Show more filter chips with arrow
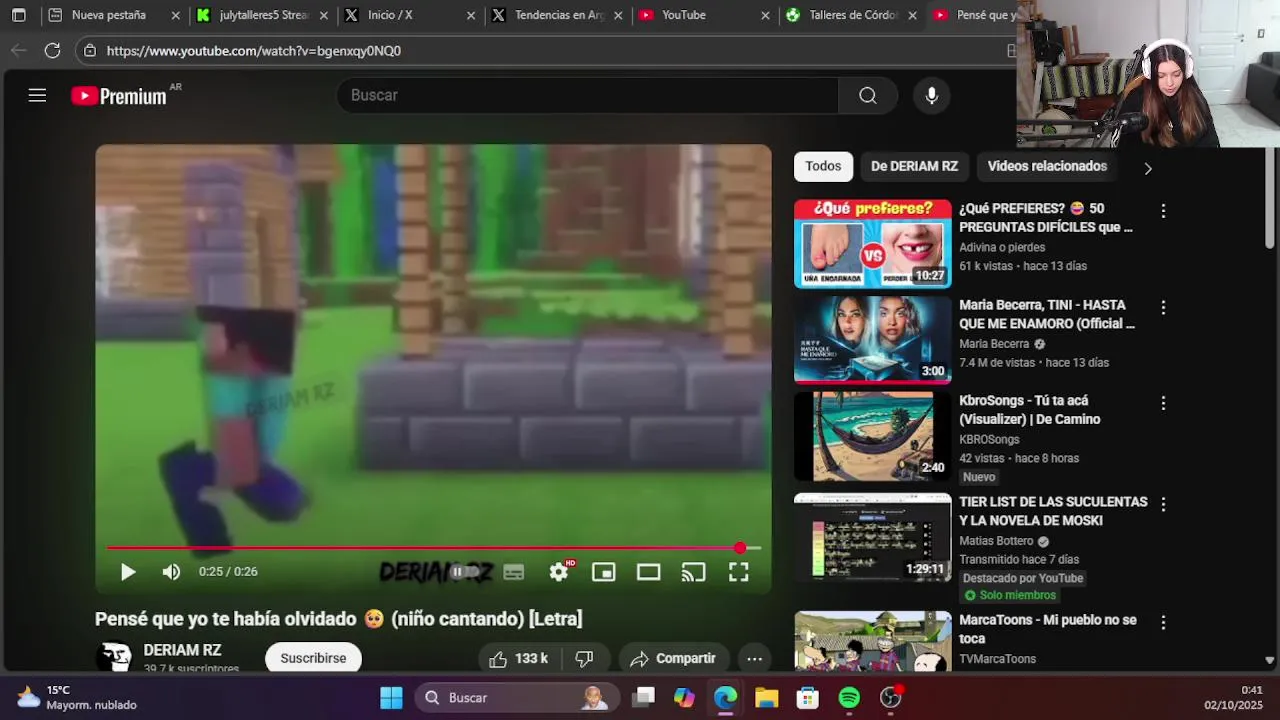This screenshot has height=720, width=1280. point(1148,168)
